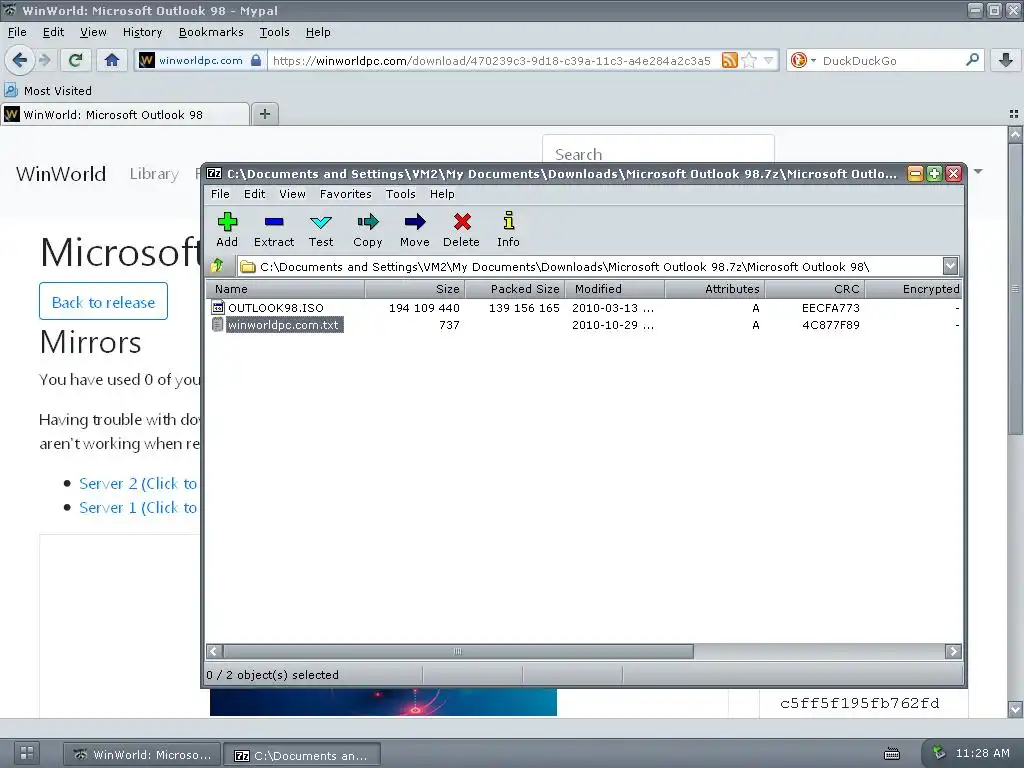This screenshot has width=1024, height=768.
Task: Click the browser page scrollbar down arrow
Action: 1015,709
